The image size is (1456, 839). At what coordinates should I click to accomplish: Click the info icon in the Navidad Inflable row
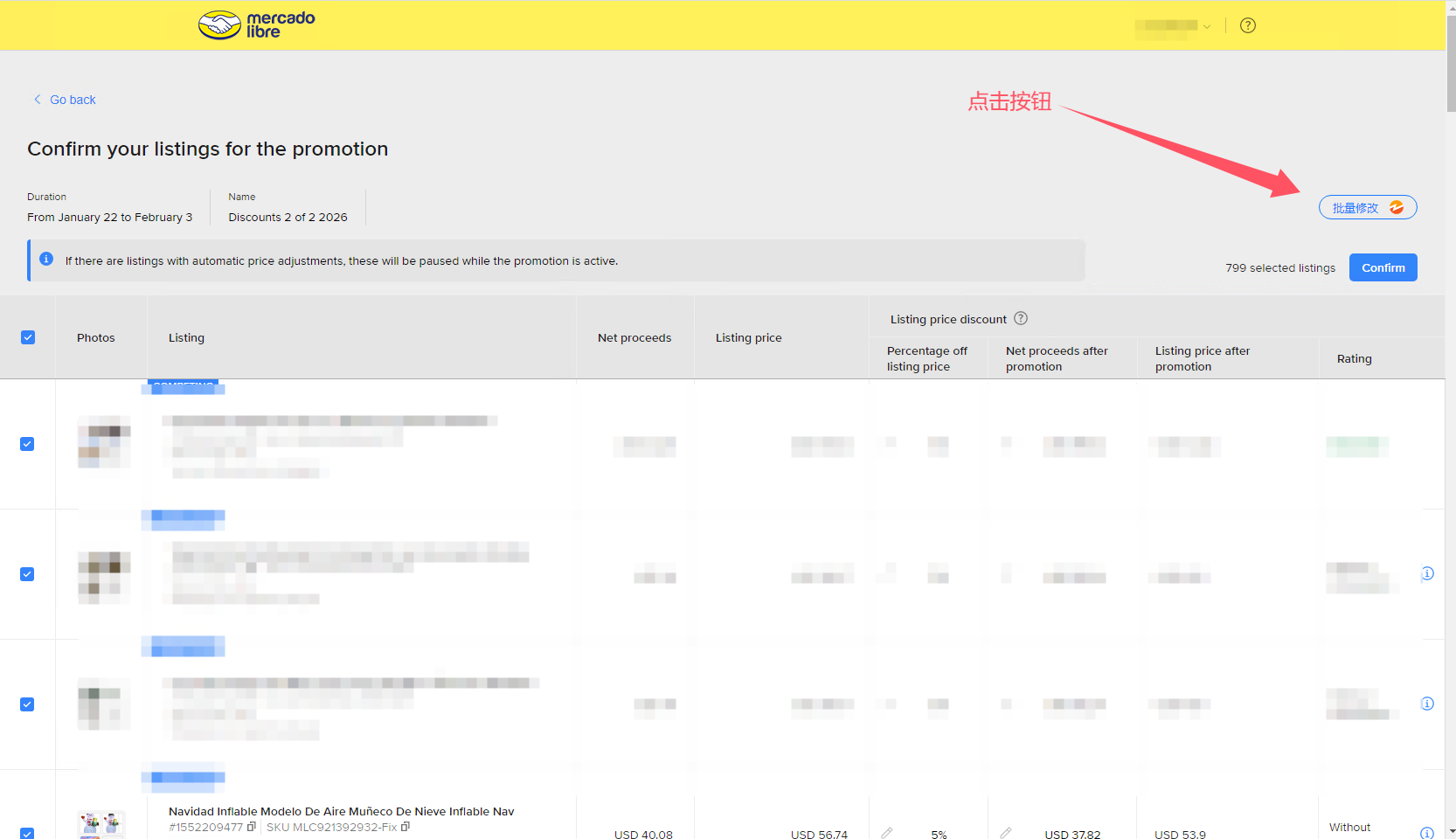(x=1426, y=833)
